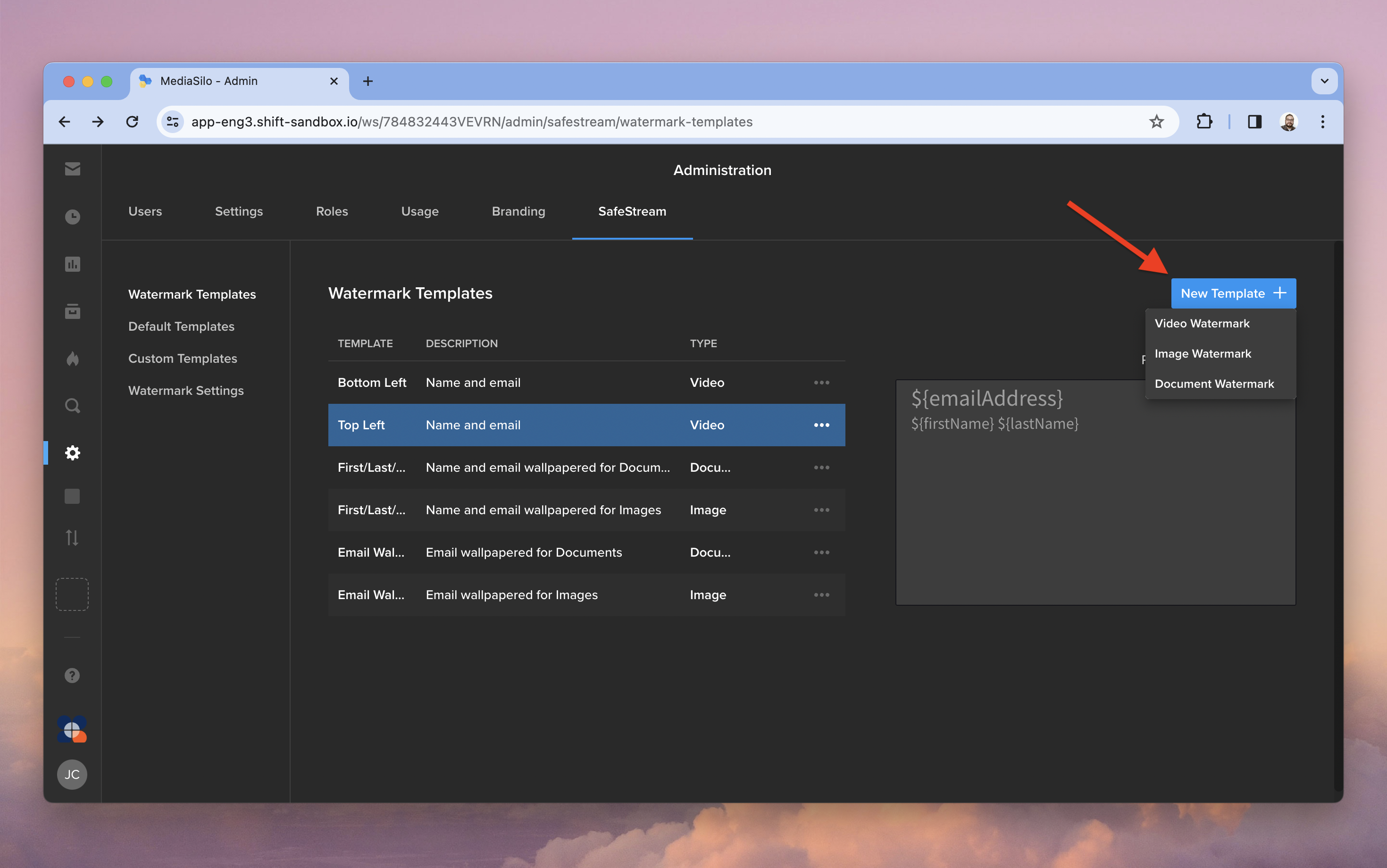Open options for Name and email wallpapered Documents row
This screenshot has height=868, width=1387.
[x=821, y=467]
